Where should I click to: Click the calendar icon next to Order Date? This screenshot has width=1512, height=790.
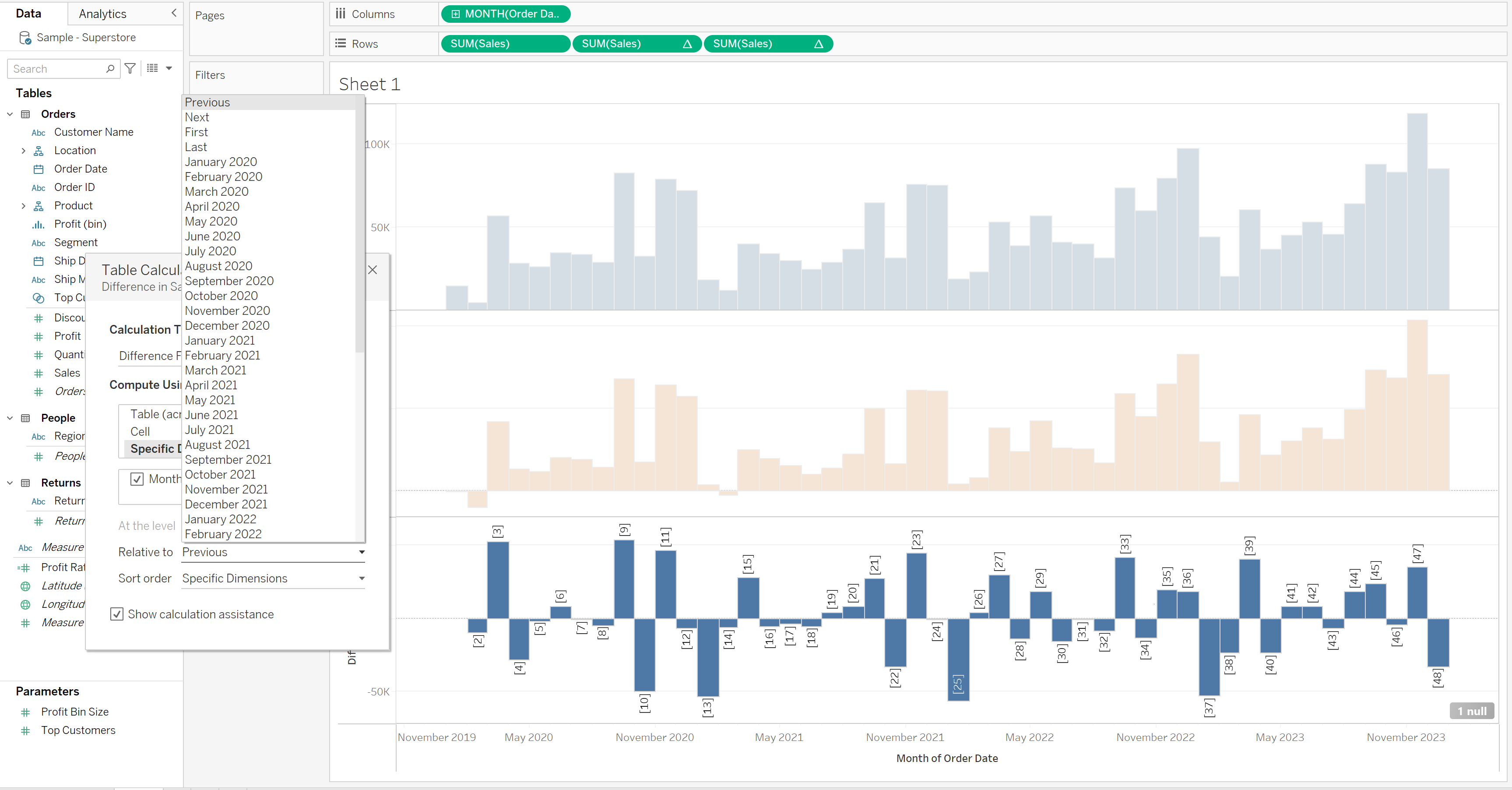pyautogui.click(x=39, y=169)
